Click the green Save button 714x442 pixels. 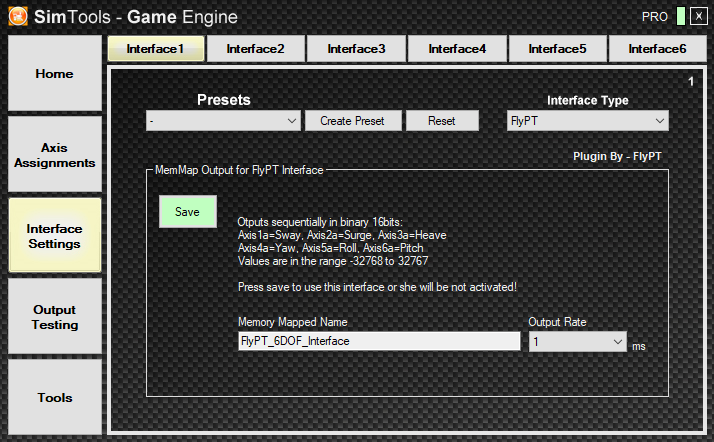tap(188, 212)
